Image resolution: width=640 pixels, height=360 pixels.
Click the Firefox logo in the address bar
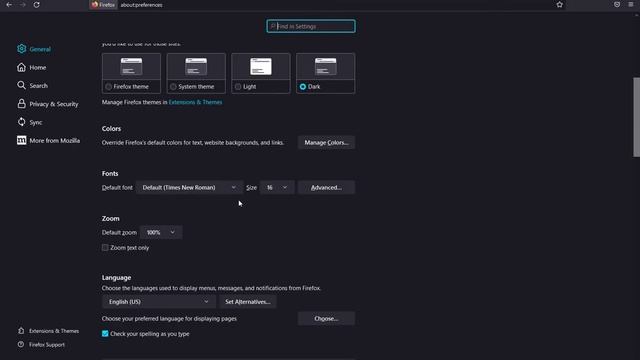pyautogui.click(x=95, y=4)
